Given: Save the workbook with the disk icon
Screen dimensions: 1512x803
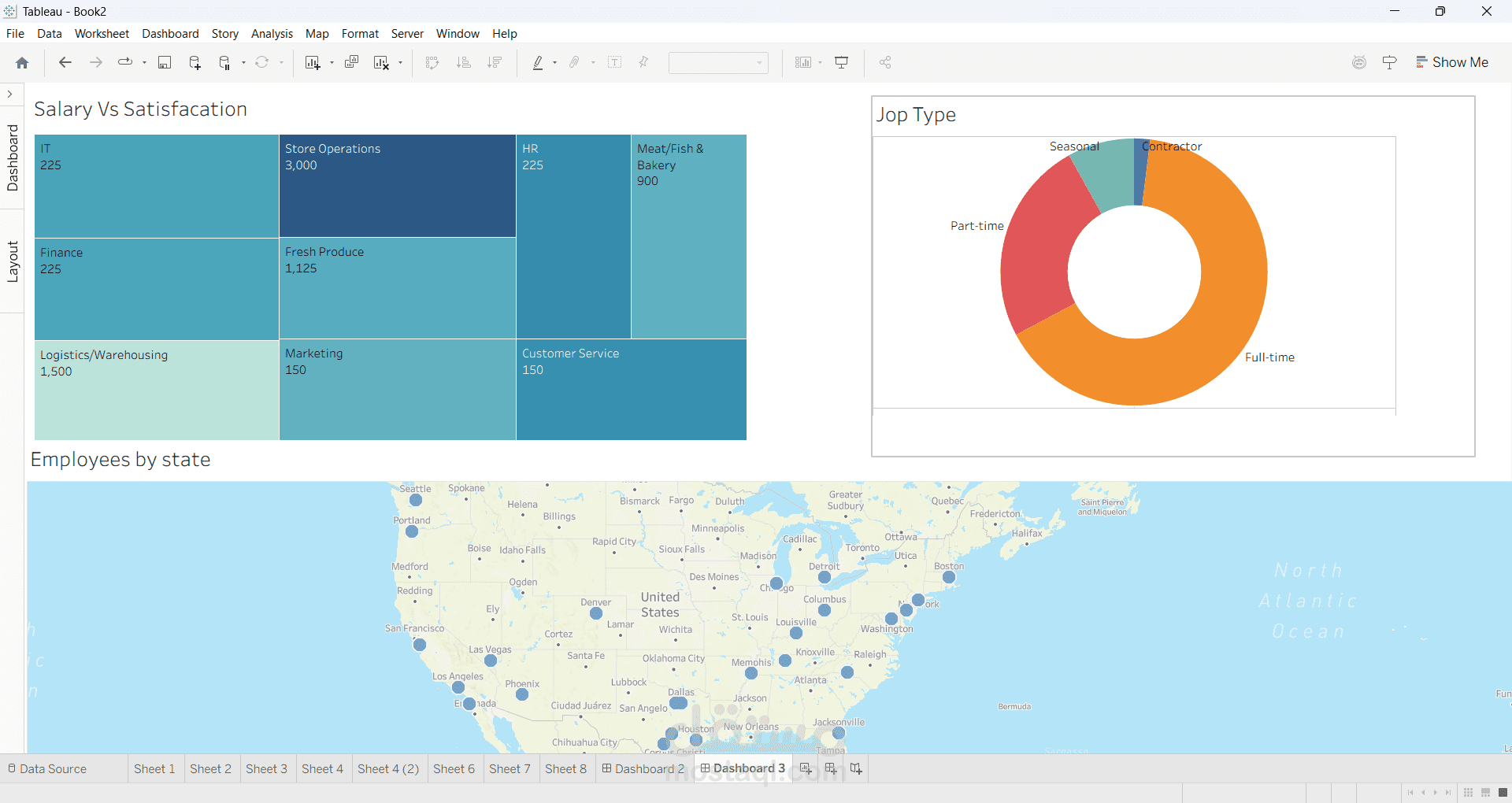Looking at the screenshot, I should click(165, 63).
